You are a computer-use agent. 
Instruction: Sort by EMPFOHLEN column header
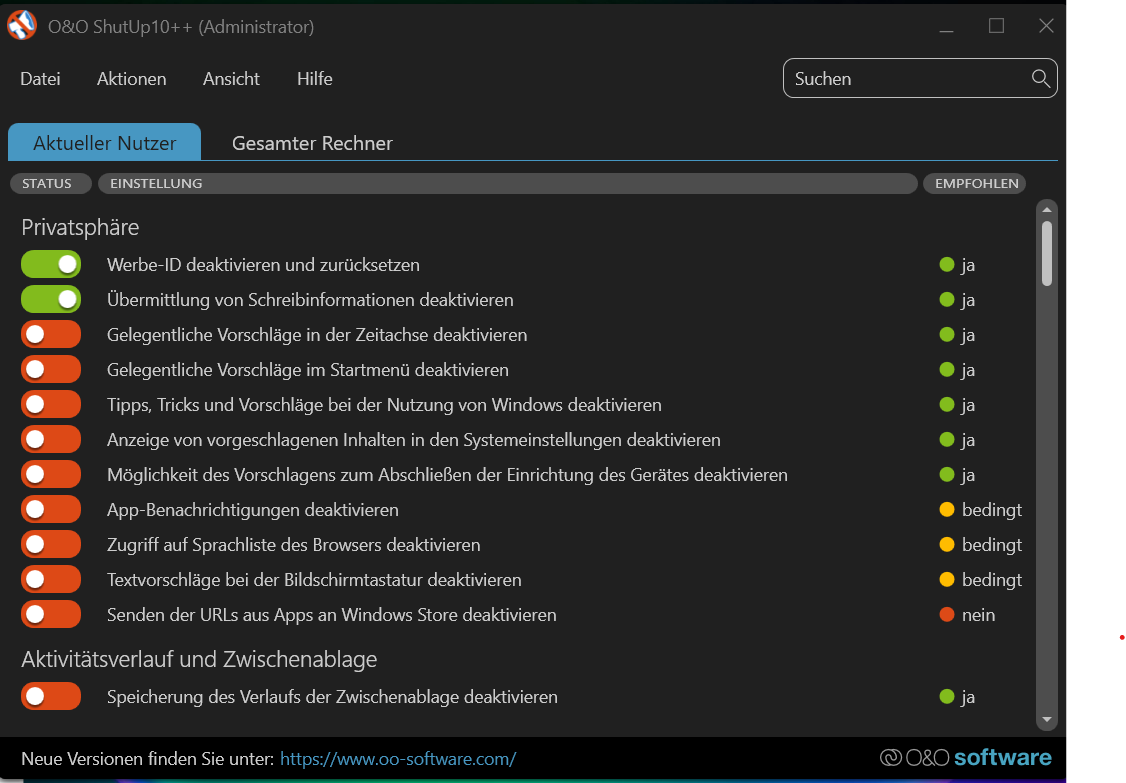click(974, 183)
